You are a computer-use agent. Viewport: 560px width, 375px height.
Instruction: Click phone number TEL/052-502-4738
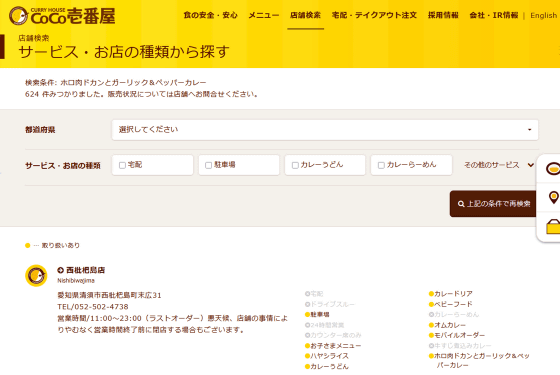coord(93,307)
